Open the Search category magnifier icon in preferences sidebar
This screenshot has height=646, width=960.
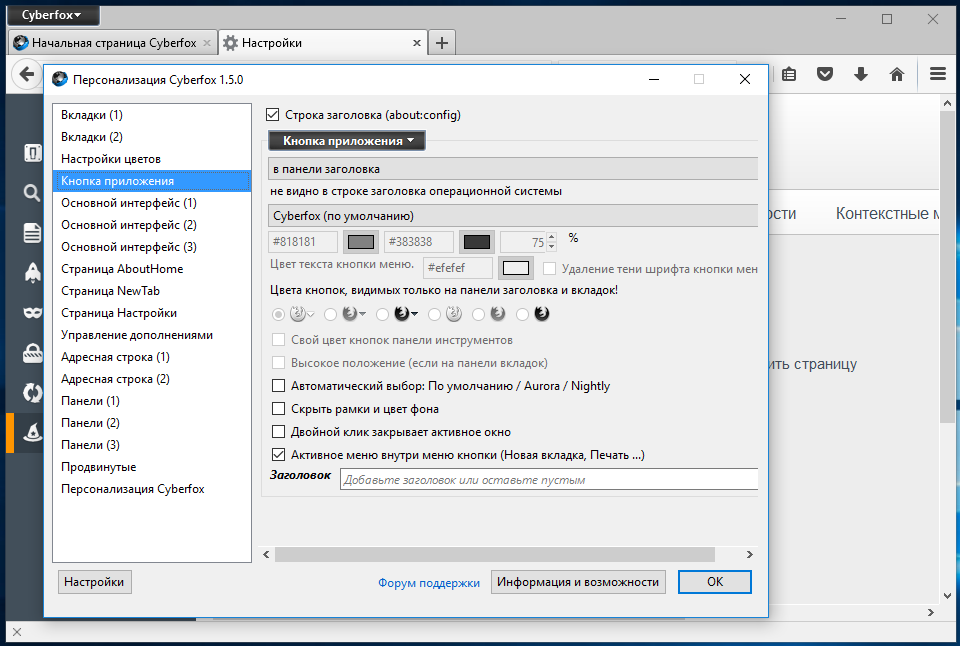pos(32,193)
